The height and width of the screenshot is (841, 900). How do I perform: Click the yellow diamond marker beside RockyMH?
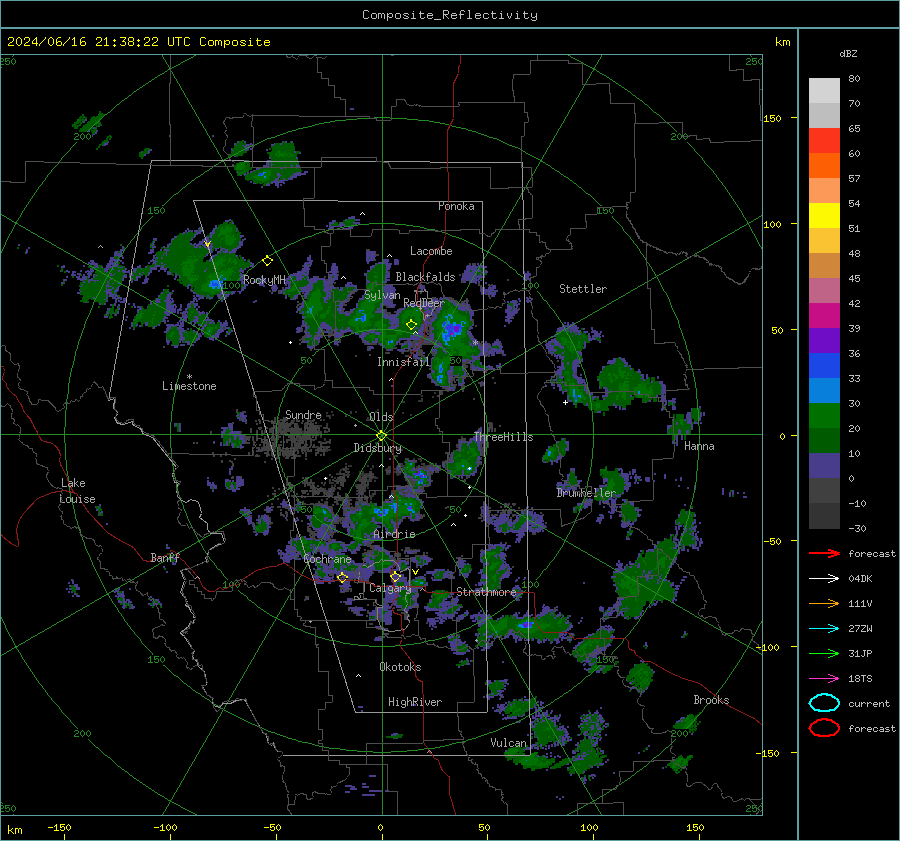267,261
